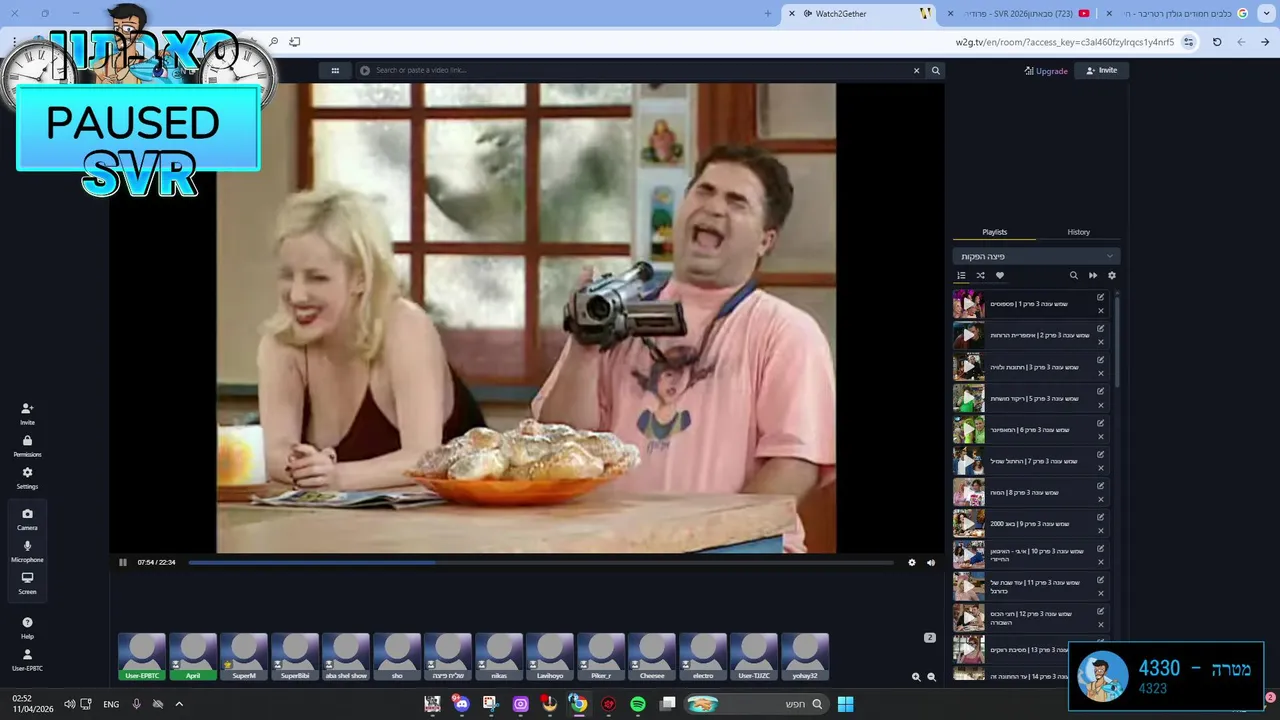Remove playlist item 'פרק 5 | ריקוד מושחת'
Screen dimensions: 1280x720
(x=1101, y=405)
